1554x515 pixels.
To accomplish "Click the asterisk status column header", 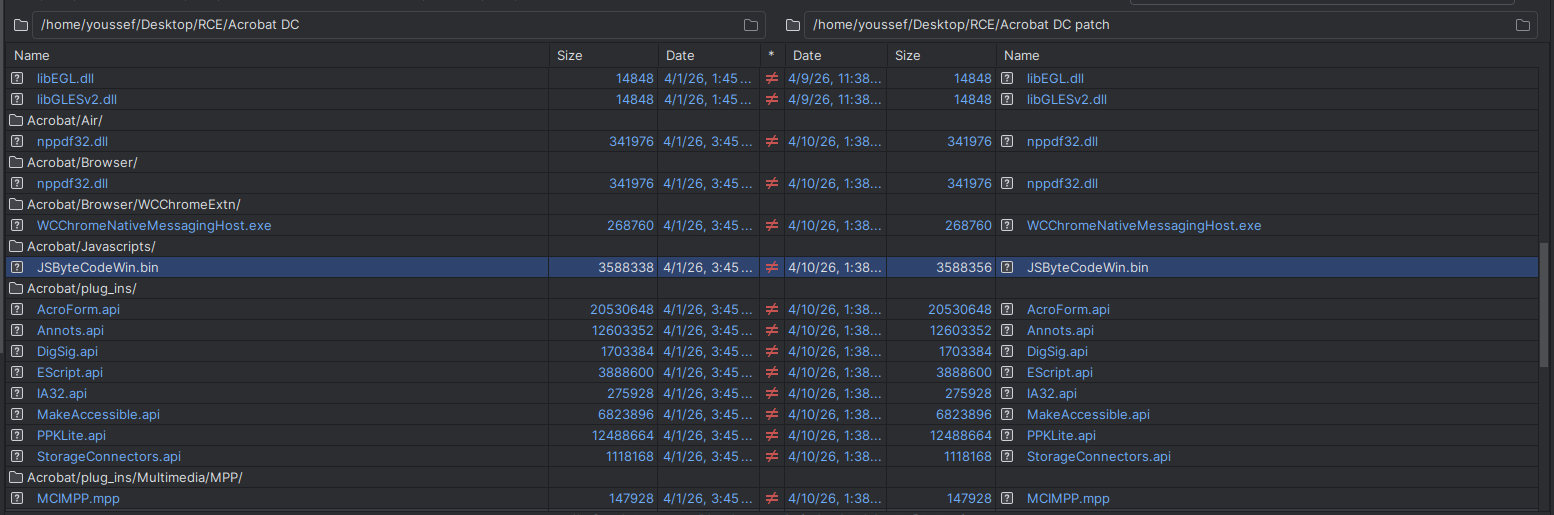I will (771, 55).
